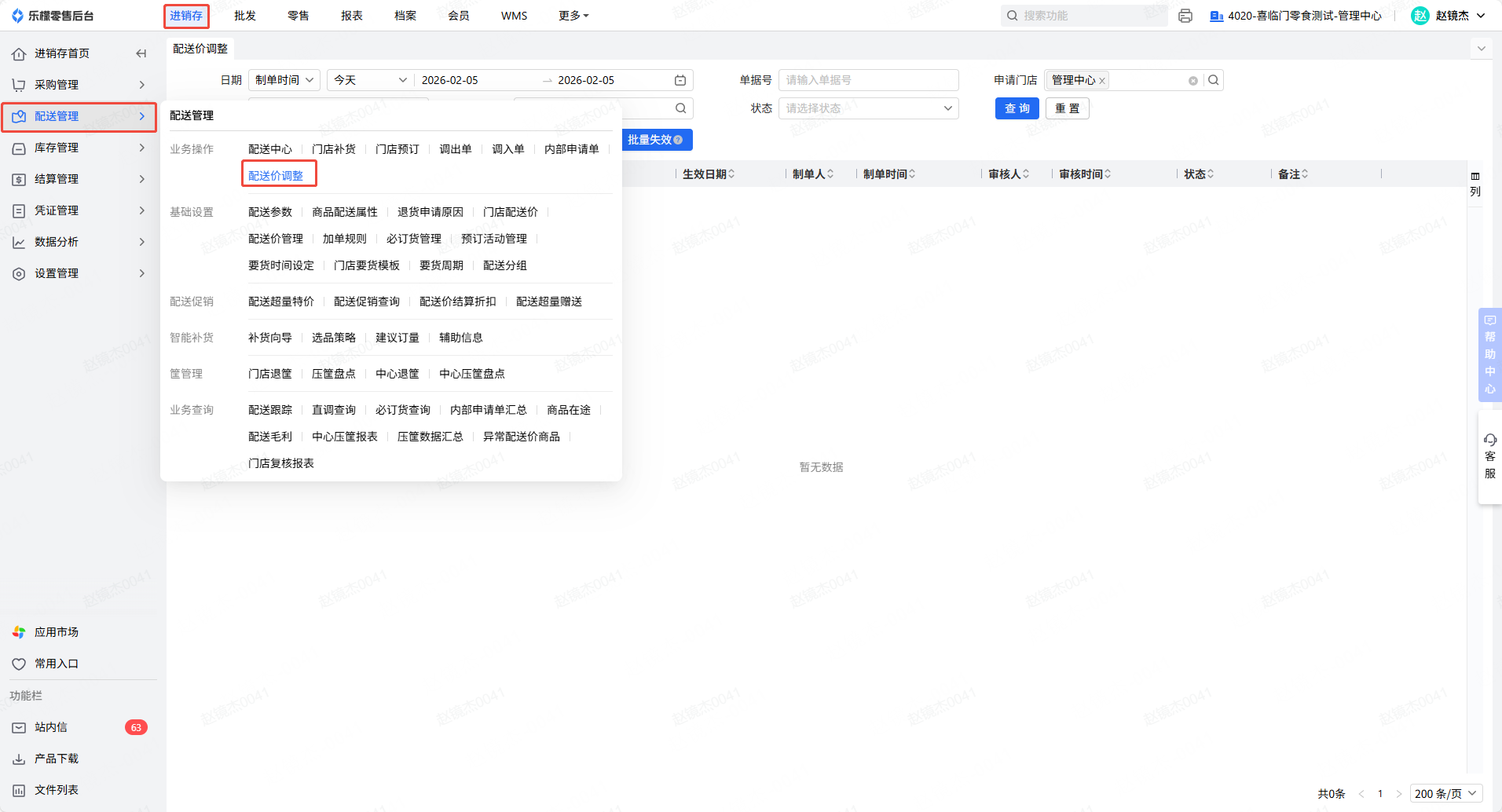Focus the 单据号 input field
Image resolution: width=1502 pixels, height=812 pixels.
coord(869,80)
